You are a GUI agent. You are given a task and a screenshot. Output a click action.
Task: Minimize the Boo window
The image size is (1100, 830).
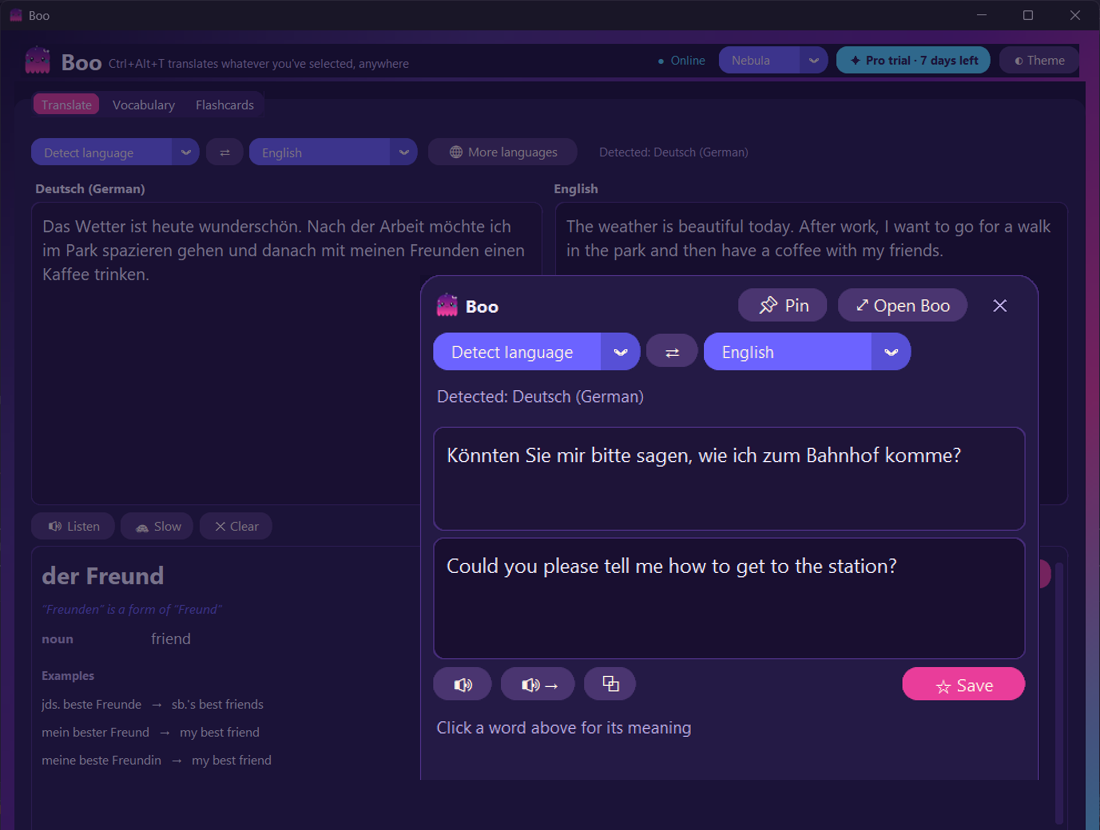[981, 15]
